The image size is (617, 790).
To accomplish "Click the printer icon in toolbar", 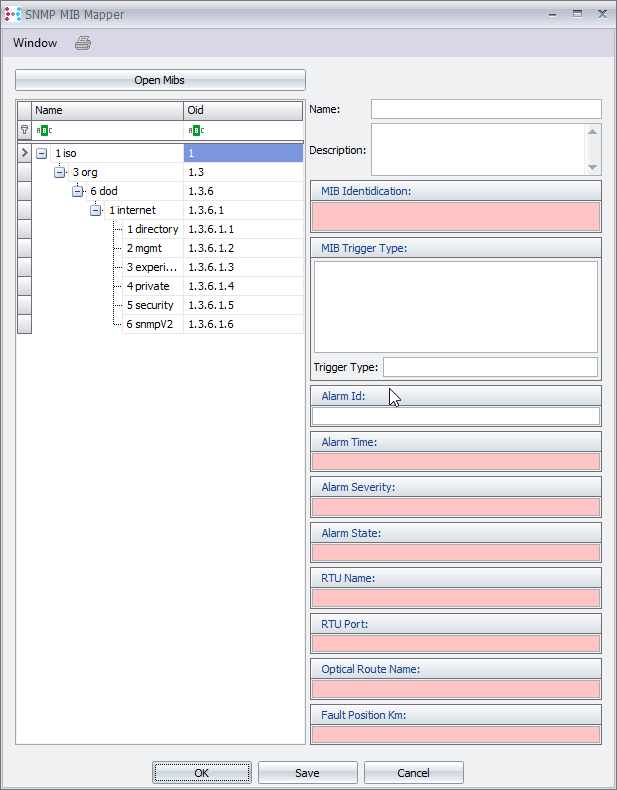I will coord(83,43).
